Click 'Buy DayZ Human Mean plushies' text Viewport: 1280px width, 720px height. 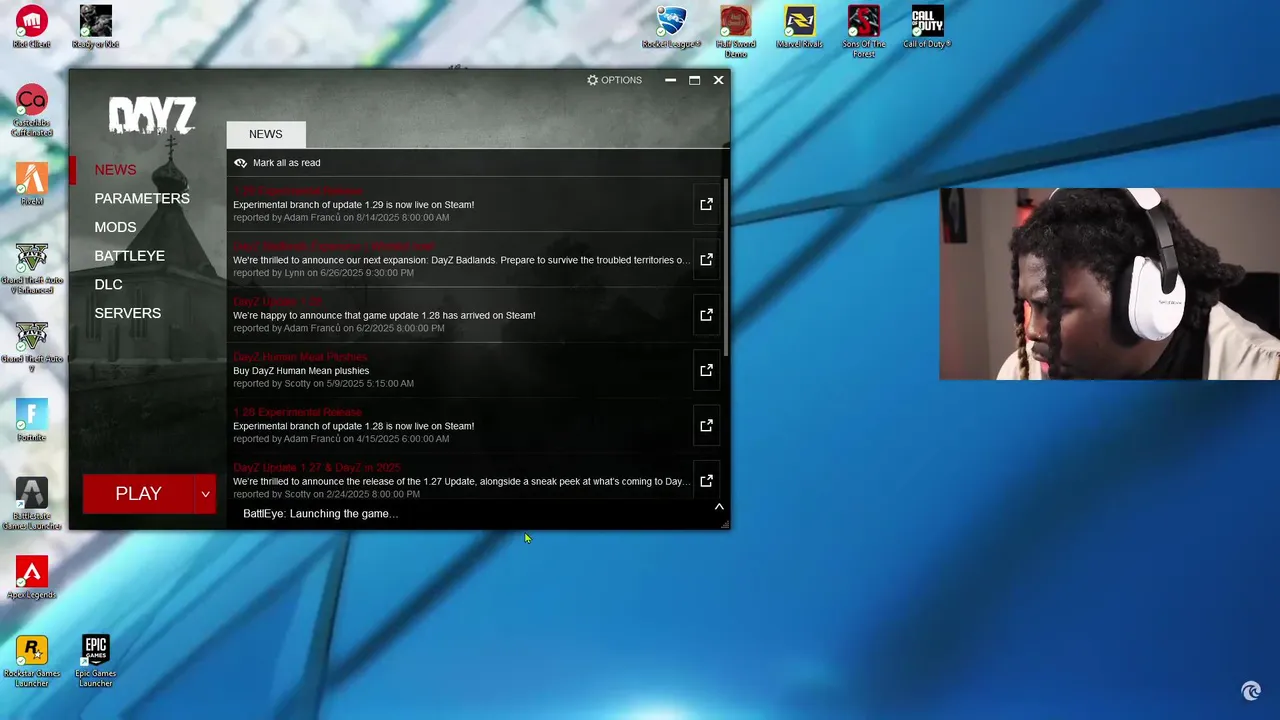301,371
